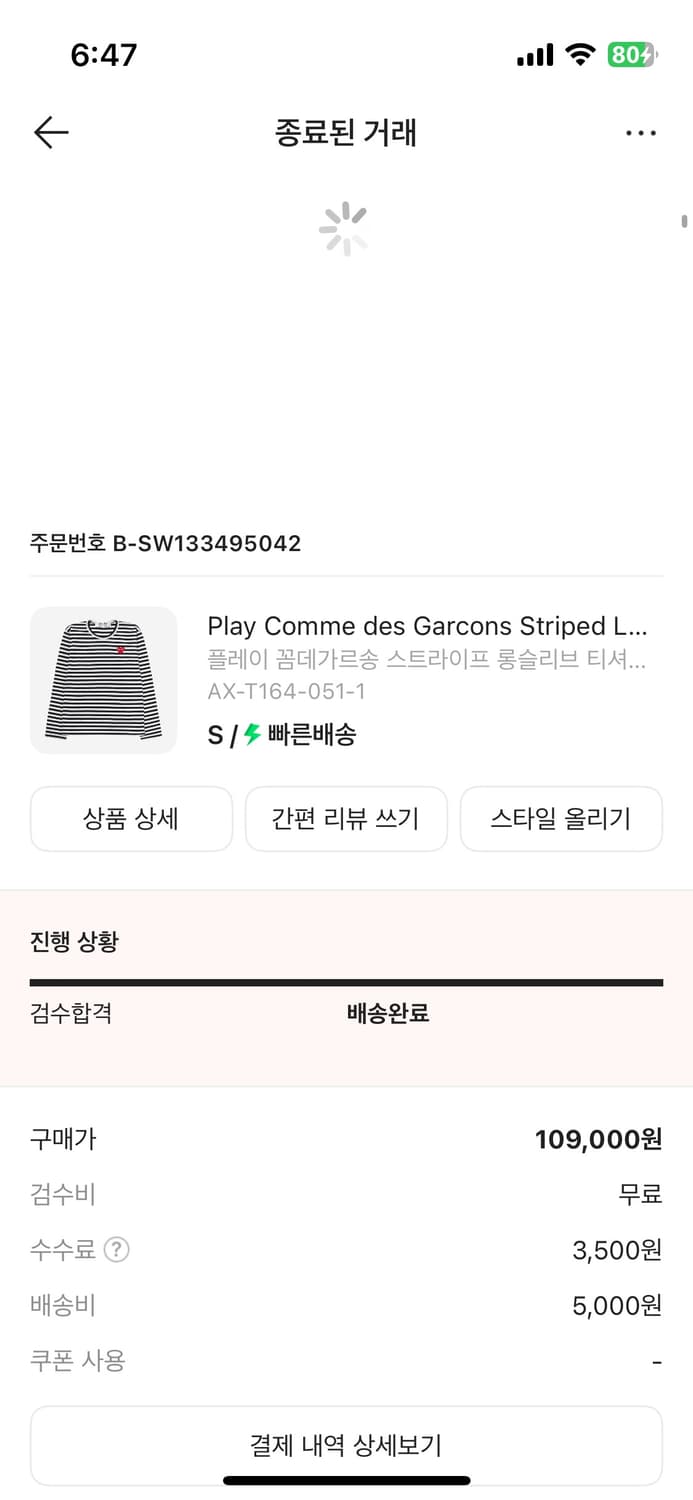
Task: Tap 간편 리뷰 쓰기 to write review
Action: point(346,818)
